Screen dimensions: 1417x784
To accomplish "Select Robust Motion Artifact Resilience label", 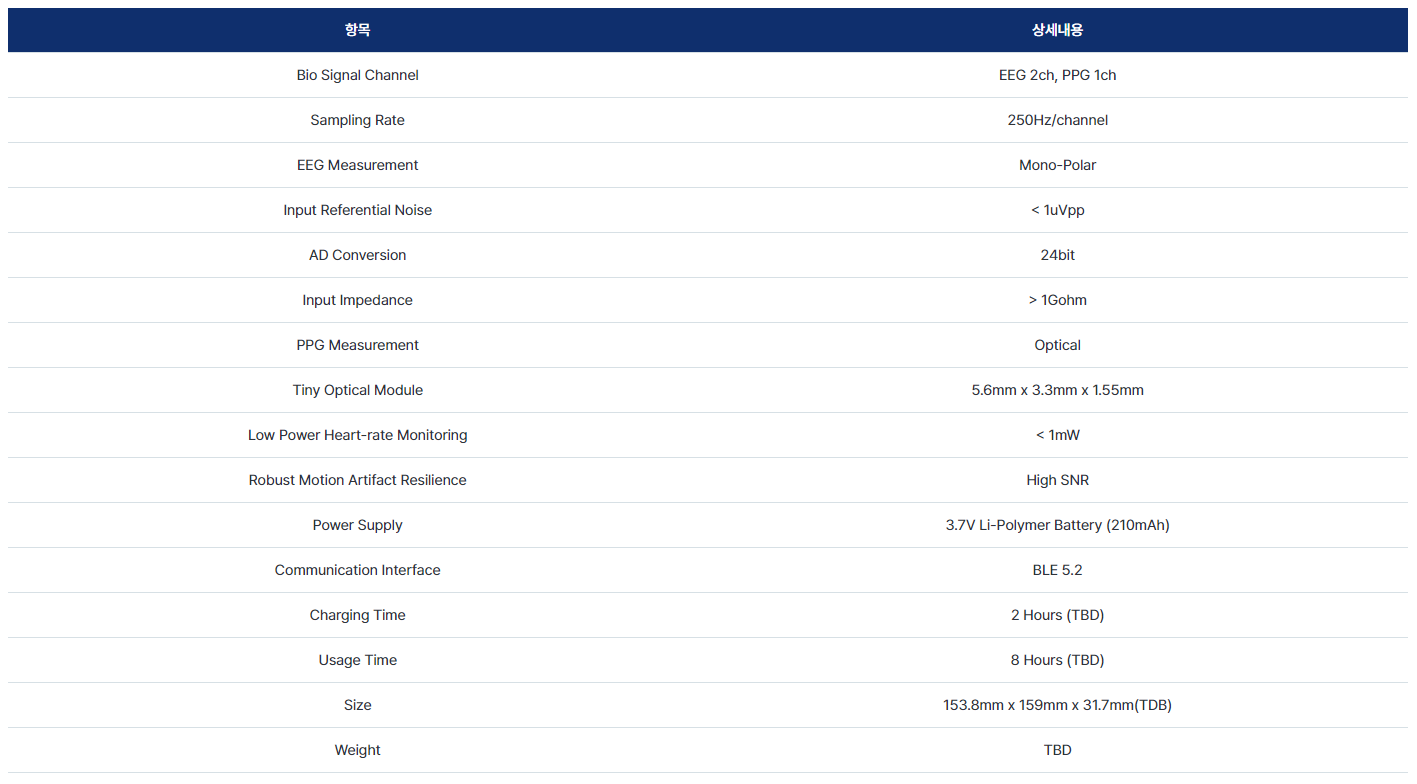I will pyautogui.click(x=357, y=480).
